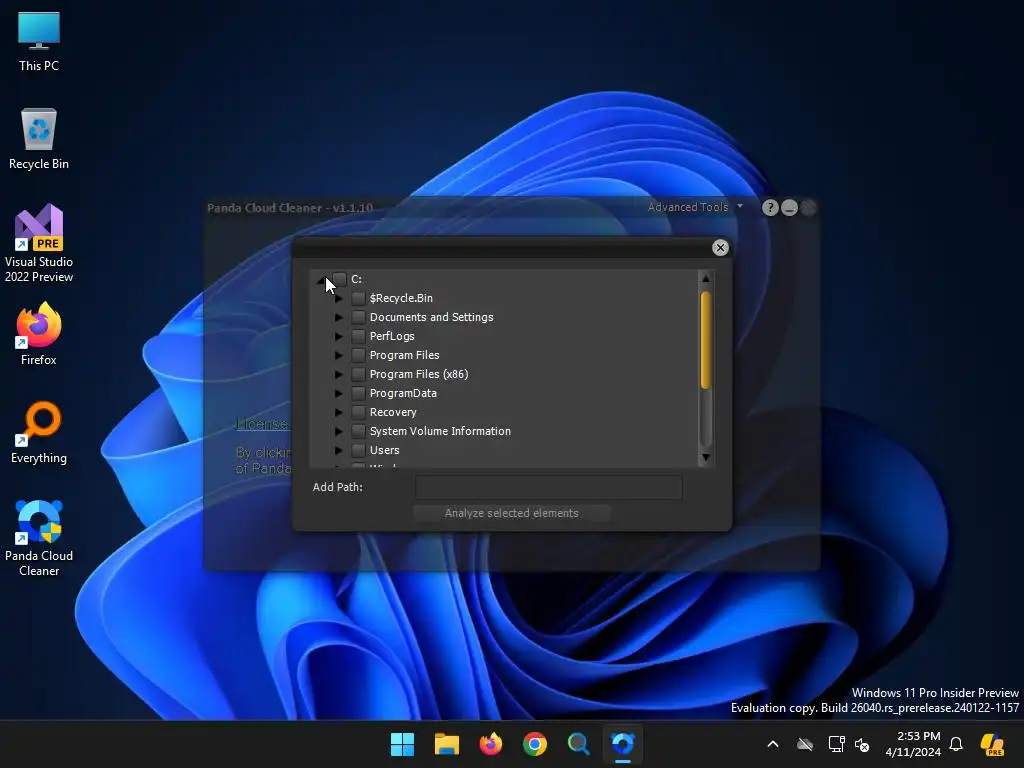1024x768 pixels.
Task: Minimize the Panda Cloud Cleaner window
Action: [790, 208]
